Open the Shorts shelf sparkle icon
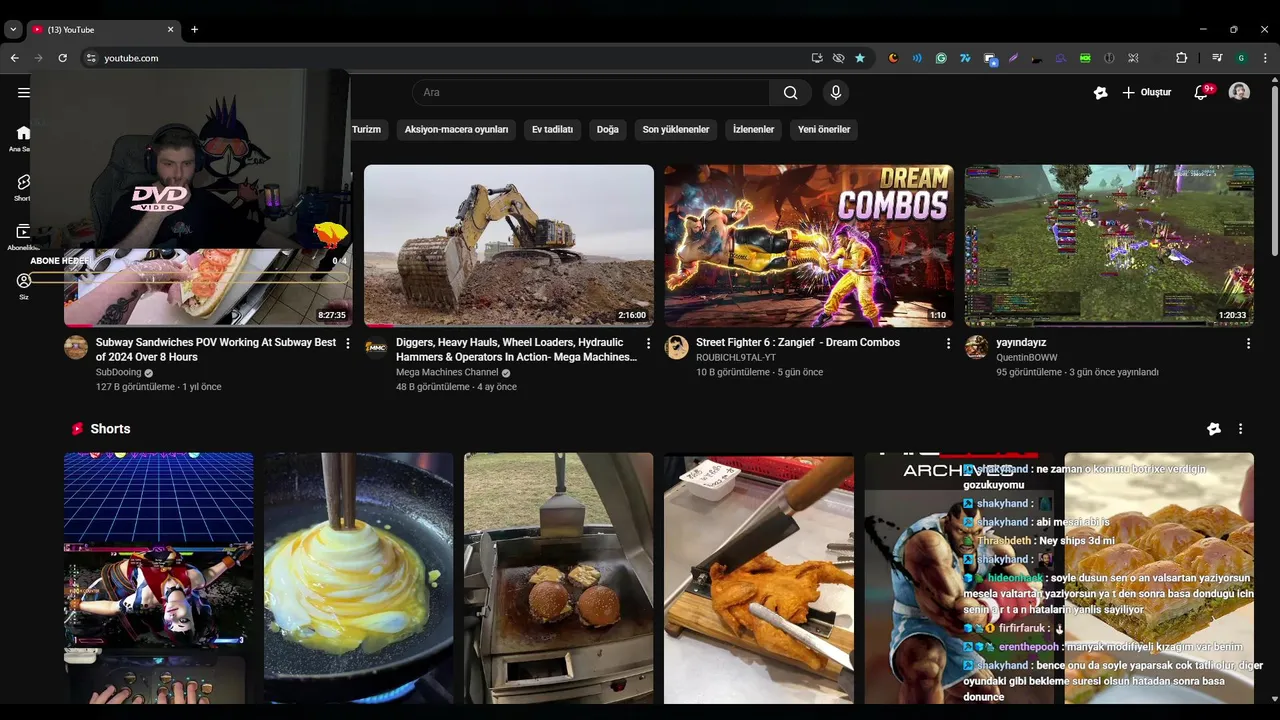Image resolution: width=1280 pixels, height=720 pixels. (x=1214, y=429)
